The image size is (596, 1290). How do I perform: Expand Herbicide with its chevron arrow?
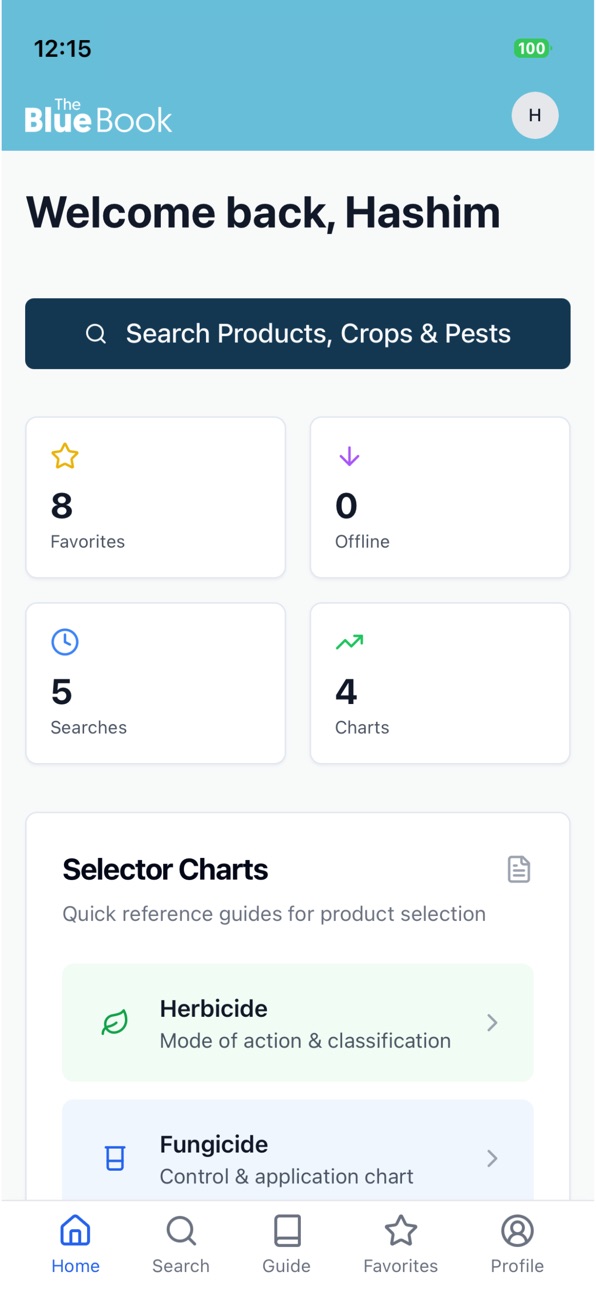pyautogui.click(x=492, y=1022)
